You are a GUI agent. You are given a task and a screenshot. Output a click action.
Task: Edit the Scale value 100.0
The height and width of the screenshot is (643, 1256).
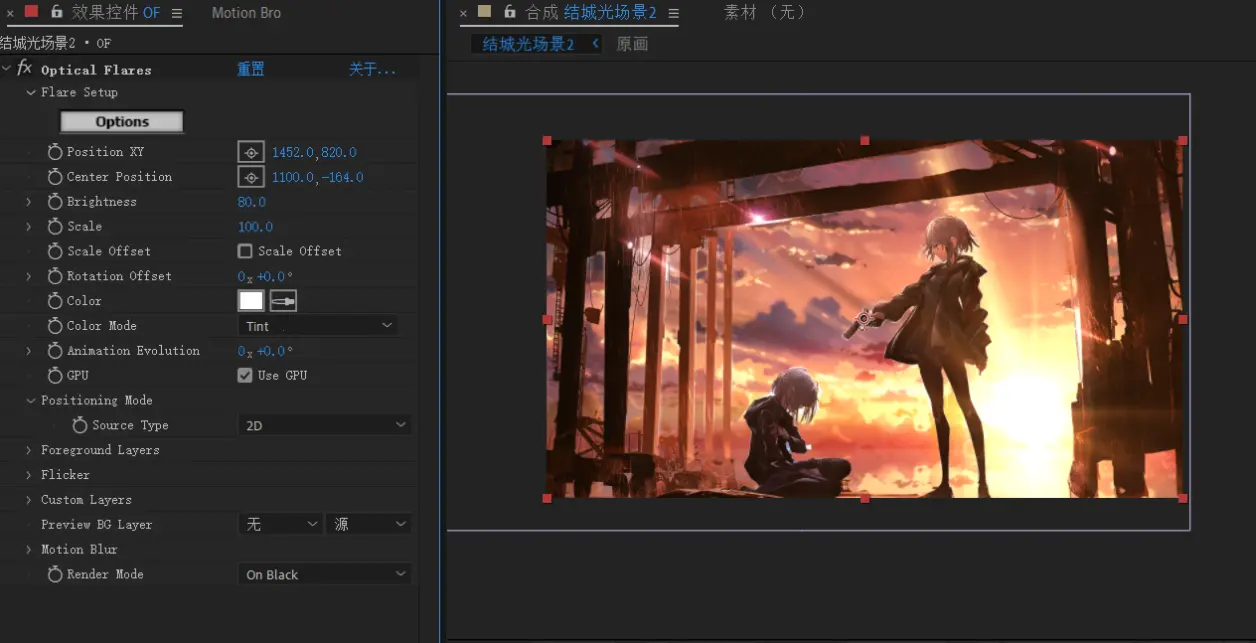255,227
